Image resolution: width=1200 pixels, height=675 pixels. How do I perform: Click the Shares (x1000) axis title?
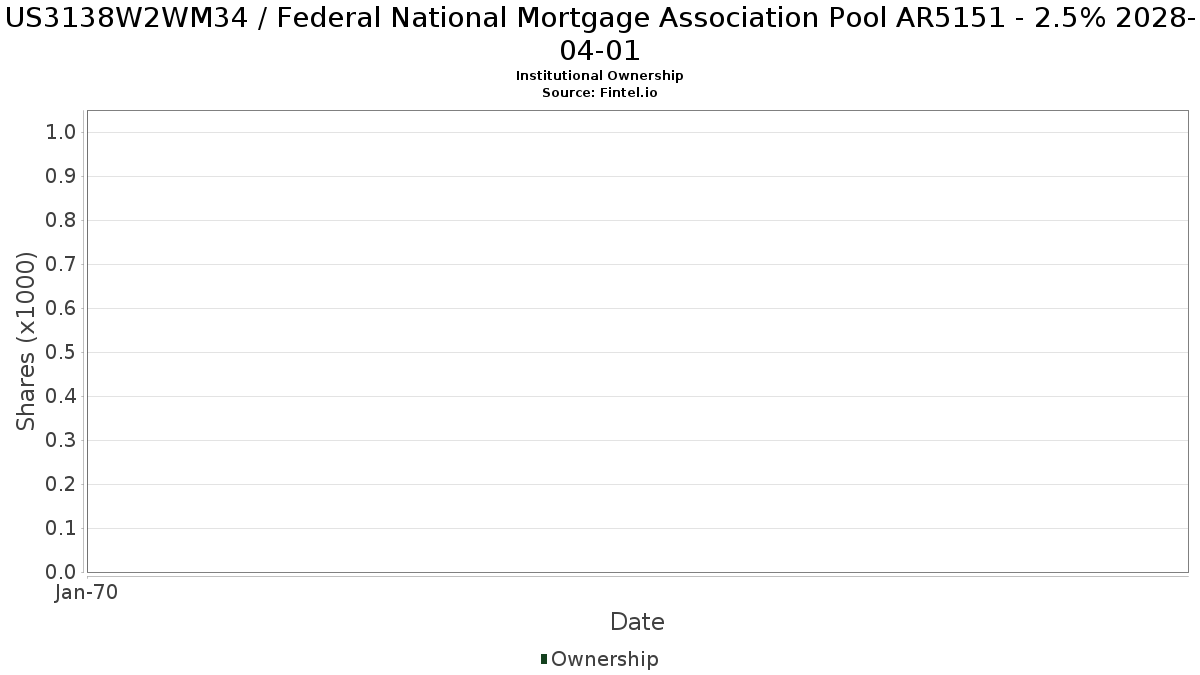[x=26, y=342]
